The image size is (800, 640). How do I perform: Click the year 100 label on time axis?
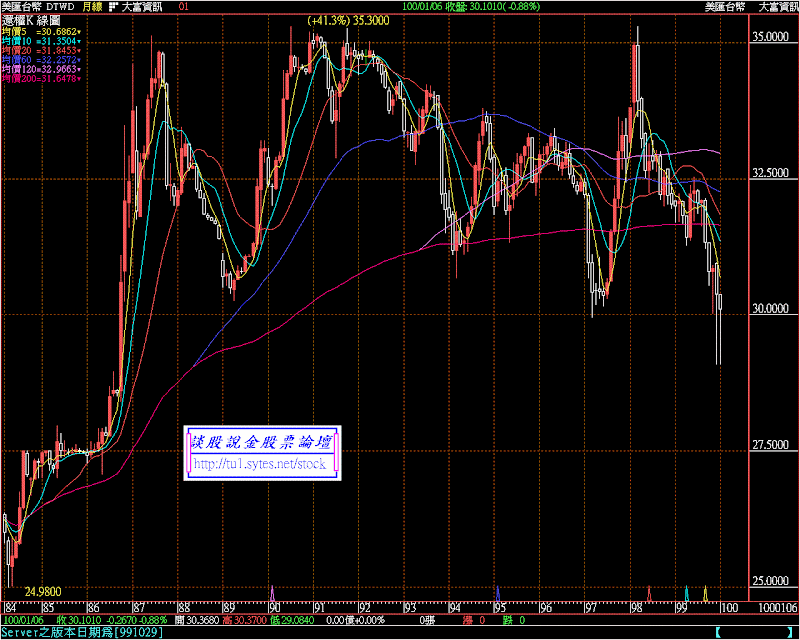[729, 608]
